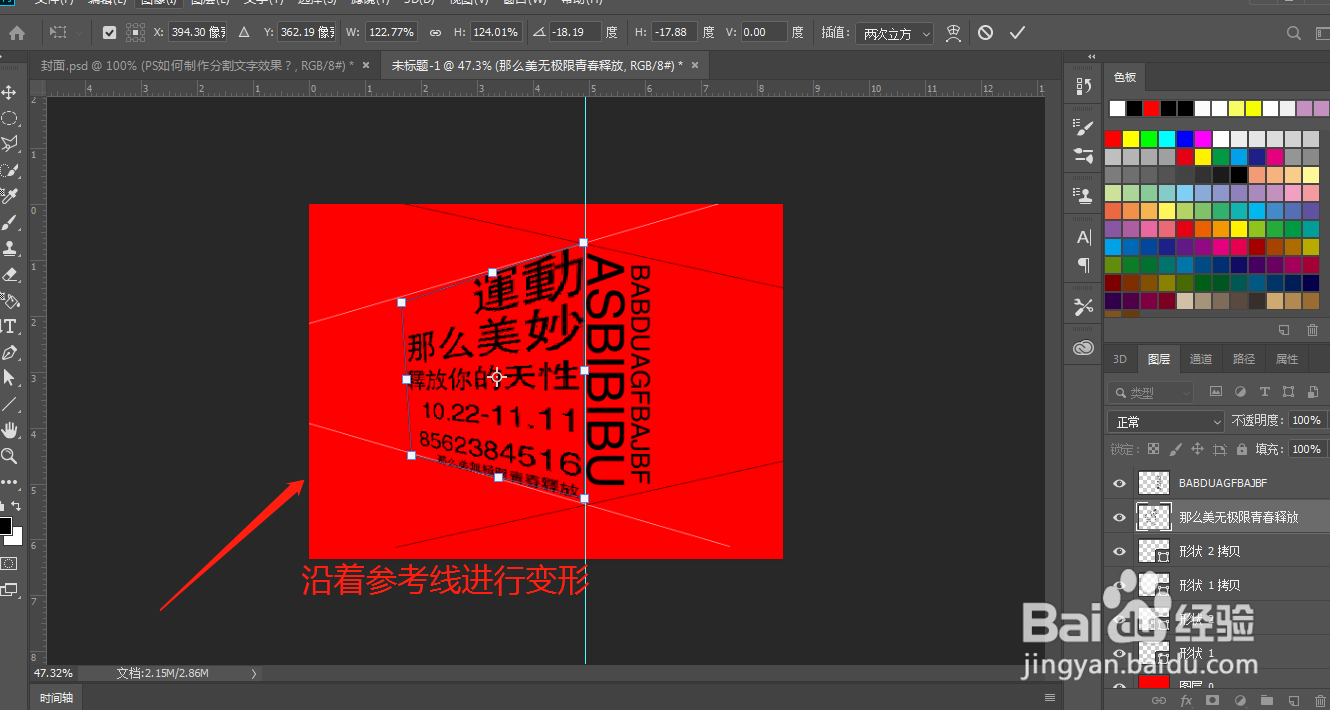
Task: Expand the status bar info arrow
Action: [x=254, y=674]
